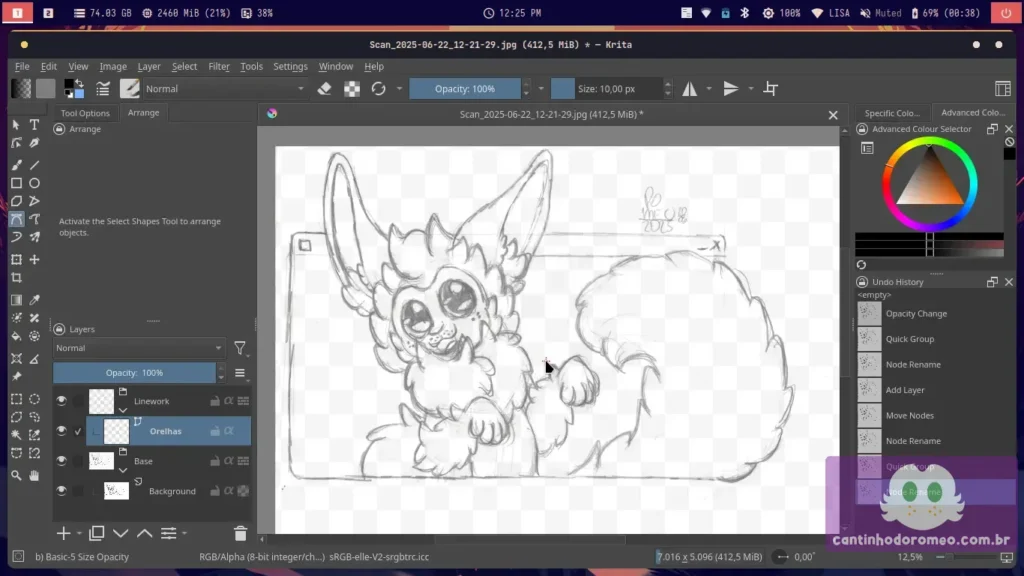Select the Rectangle tool

coord(16,184)
